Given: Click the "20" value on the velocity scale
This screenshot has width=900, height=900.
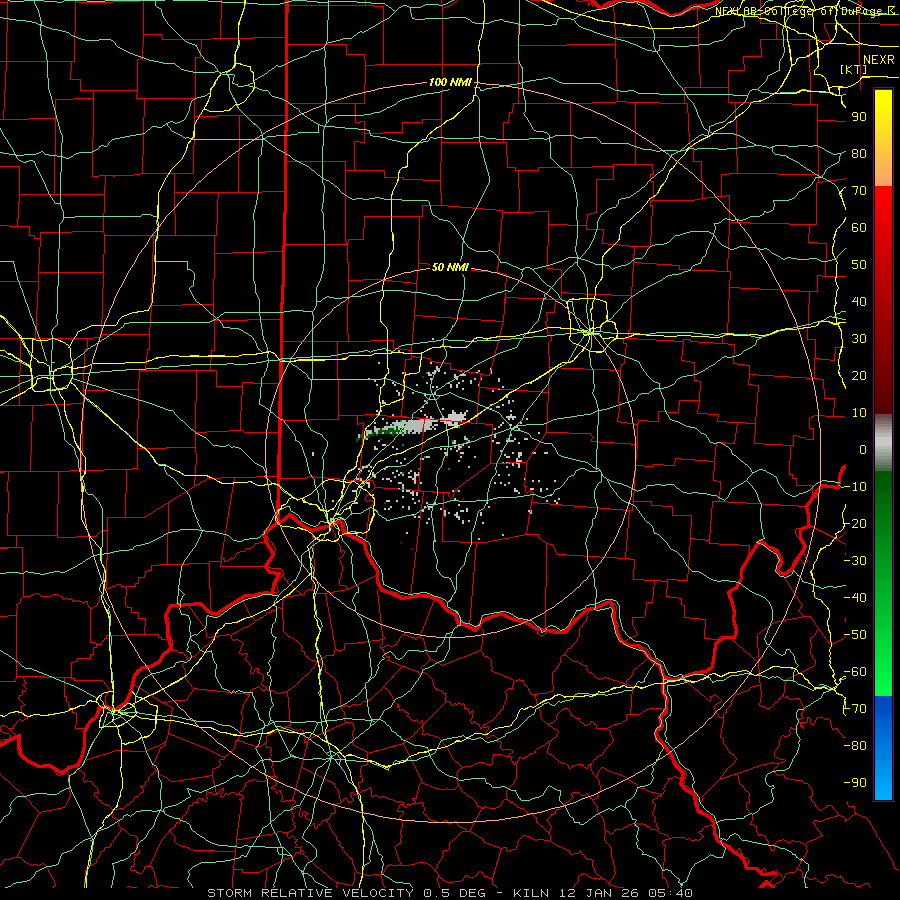Looking at the screenshot, I should tap(859, 376).
